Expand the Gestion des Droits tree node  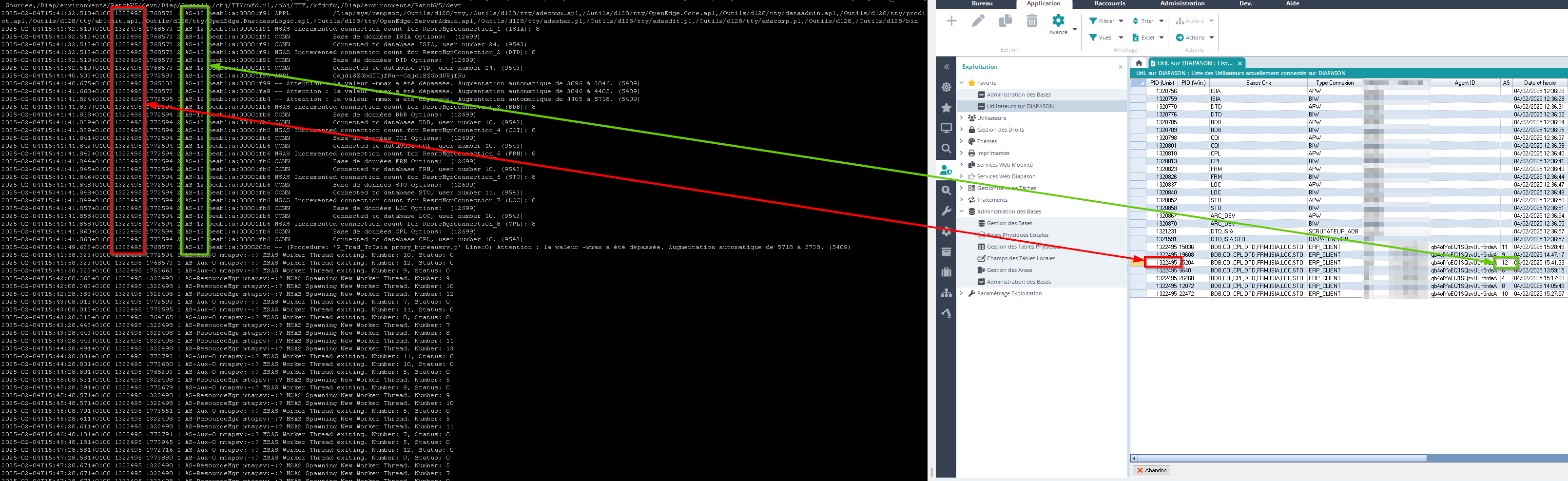click(x=962, y=130)
